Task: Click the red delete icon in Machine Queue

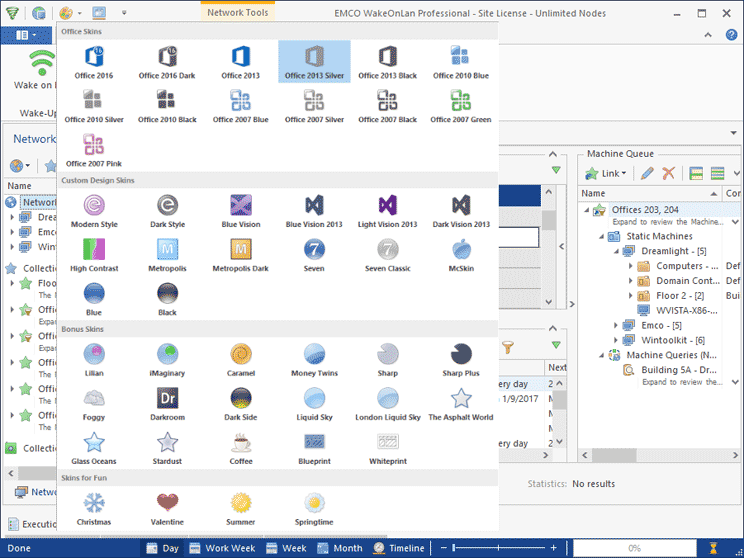Action: 668,174
